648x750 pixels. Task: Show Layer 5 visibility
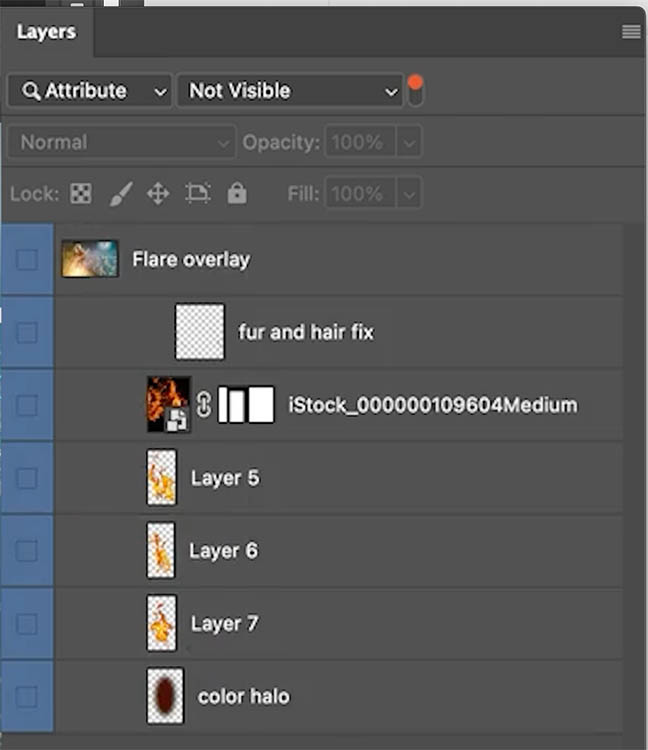tap(27, 478)
